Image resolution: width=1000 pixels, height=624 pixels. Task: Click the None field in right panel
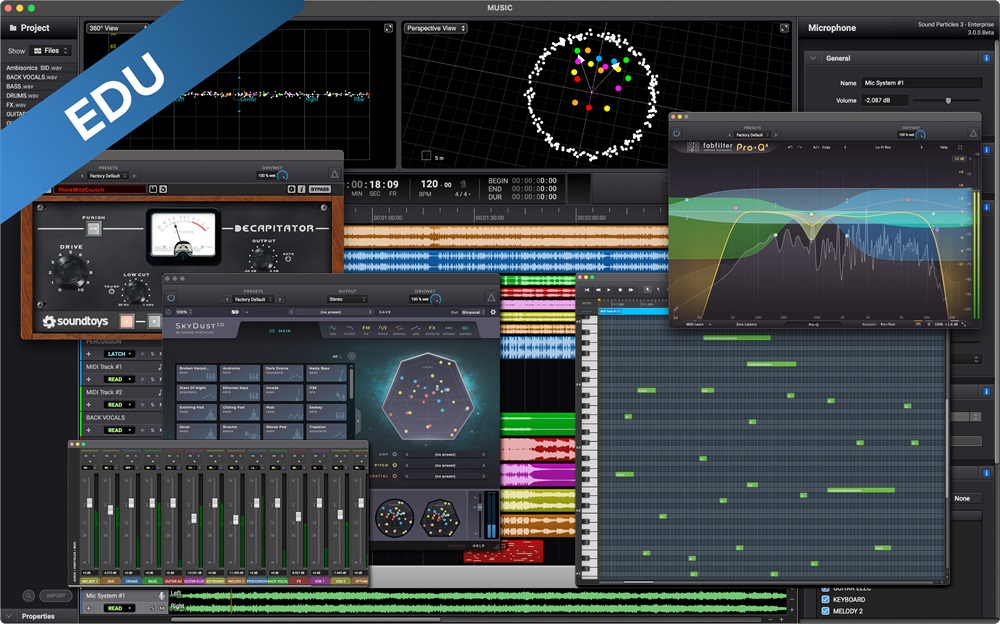point(966,498)
